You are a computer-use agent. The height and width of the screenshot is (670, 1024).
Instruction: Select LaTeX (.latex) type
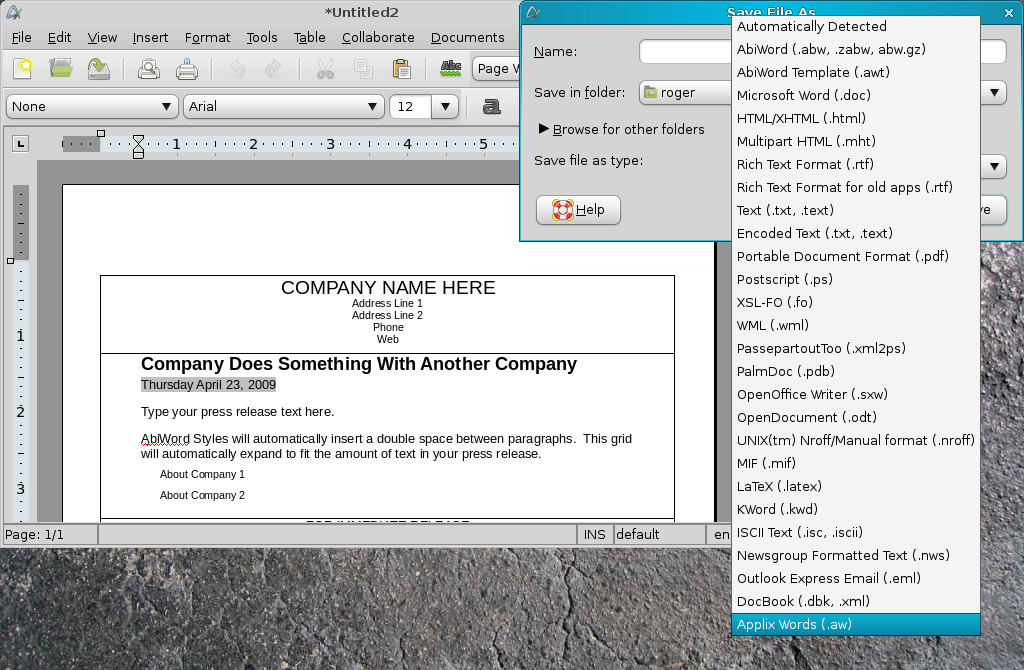pyautogui.click(x=856, y=487)
